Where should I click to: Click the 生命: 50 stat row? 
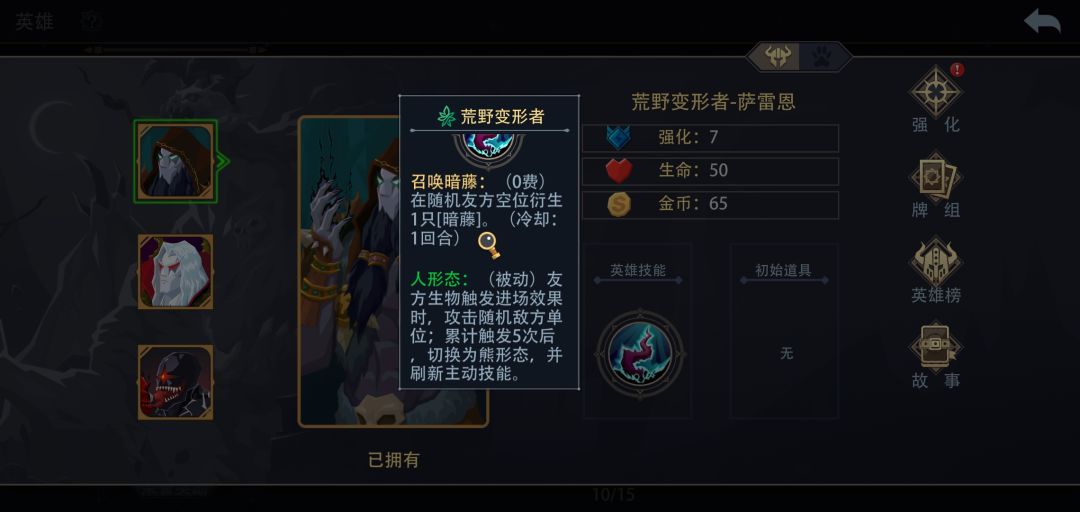click(710, 171)
